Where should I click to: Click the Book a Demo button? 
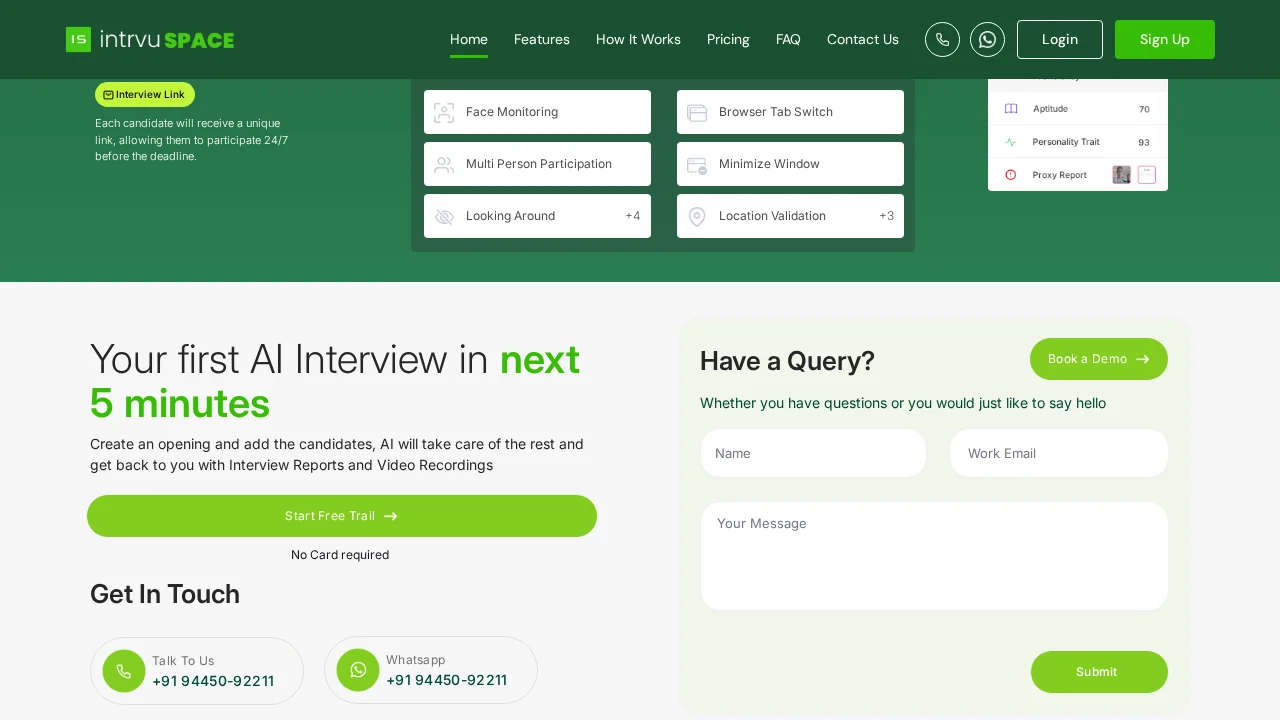click(x=1098, y=359)
